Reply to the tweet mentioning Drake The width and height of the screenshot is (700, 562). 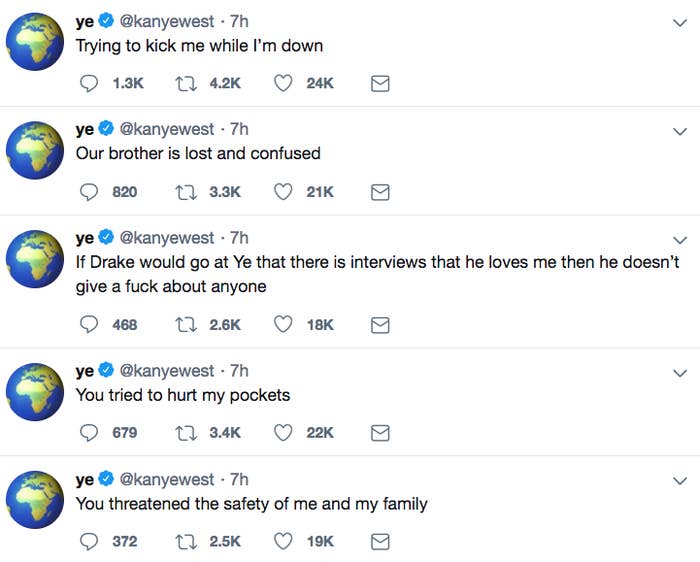(88, 325)
